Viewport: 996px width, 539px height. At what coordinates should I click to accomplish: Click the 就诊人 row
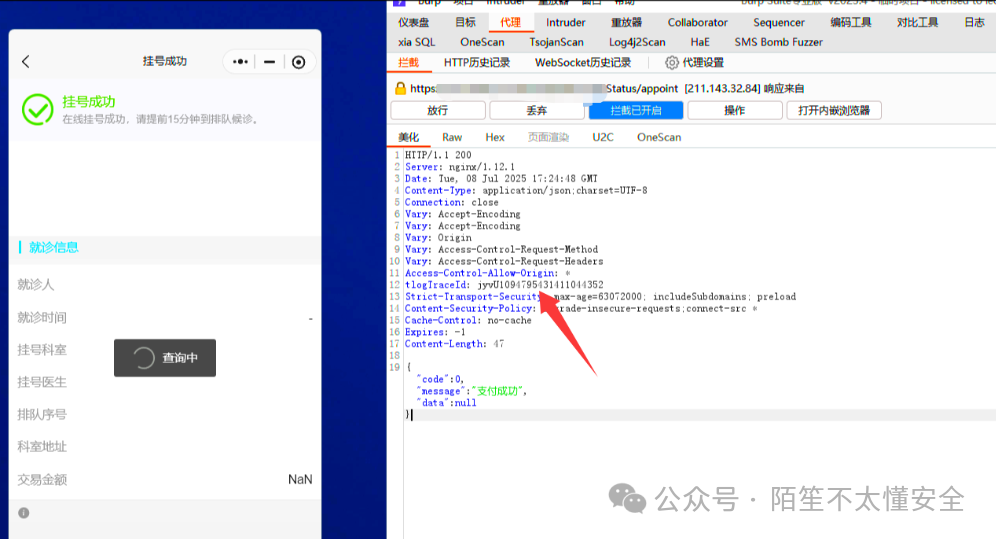[165, 284]
